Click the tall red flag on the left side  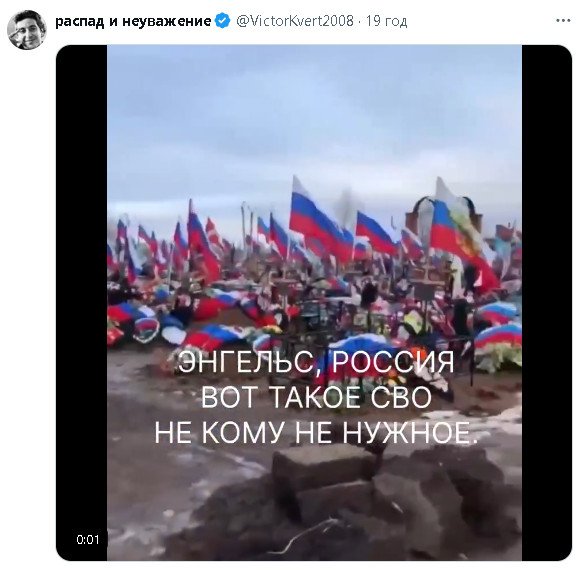click(201, 242)
